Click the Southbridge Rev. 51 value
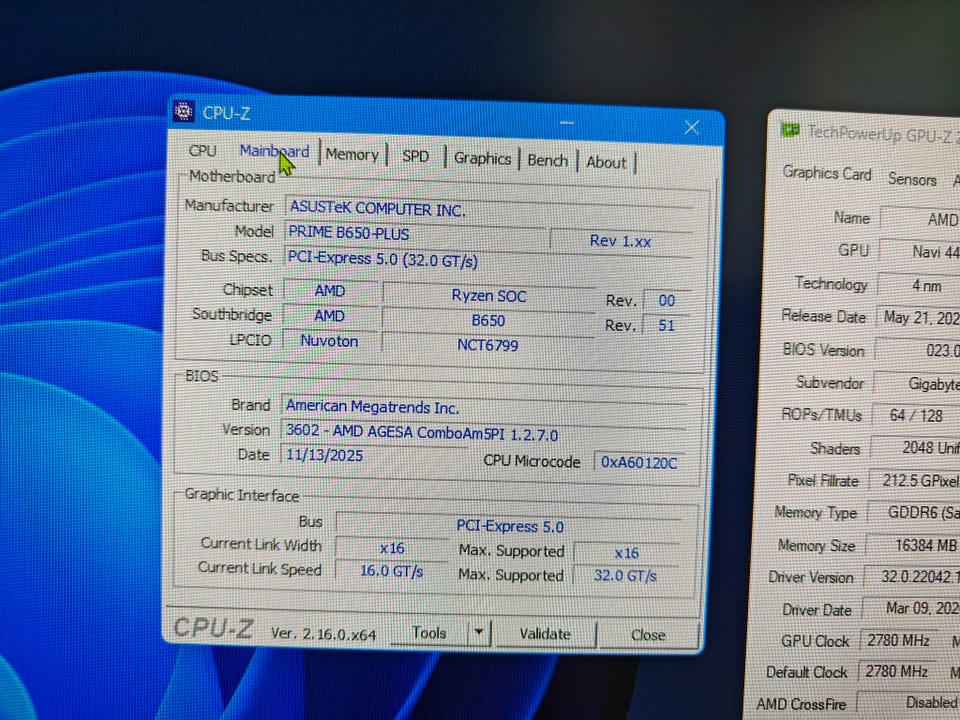 pyautogui.click(x=666, y=324)
